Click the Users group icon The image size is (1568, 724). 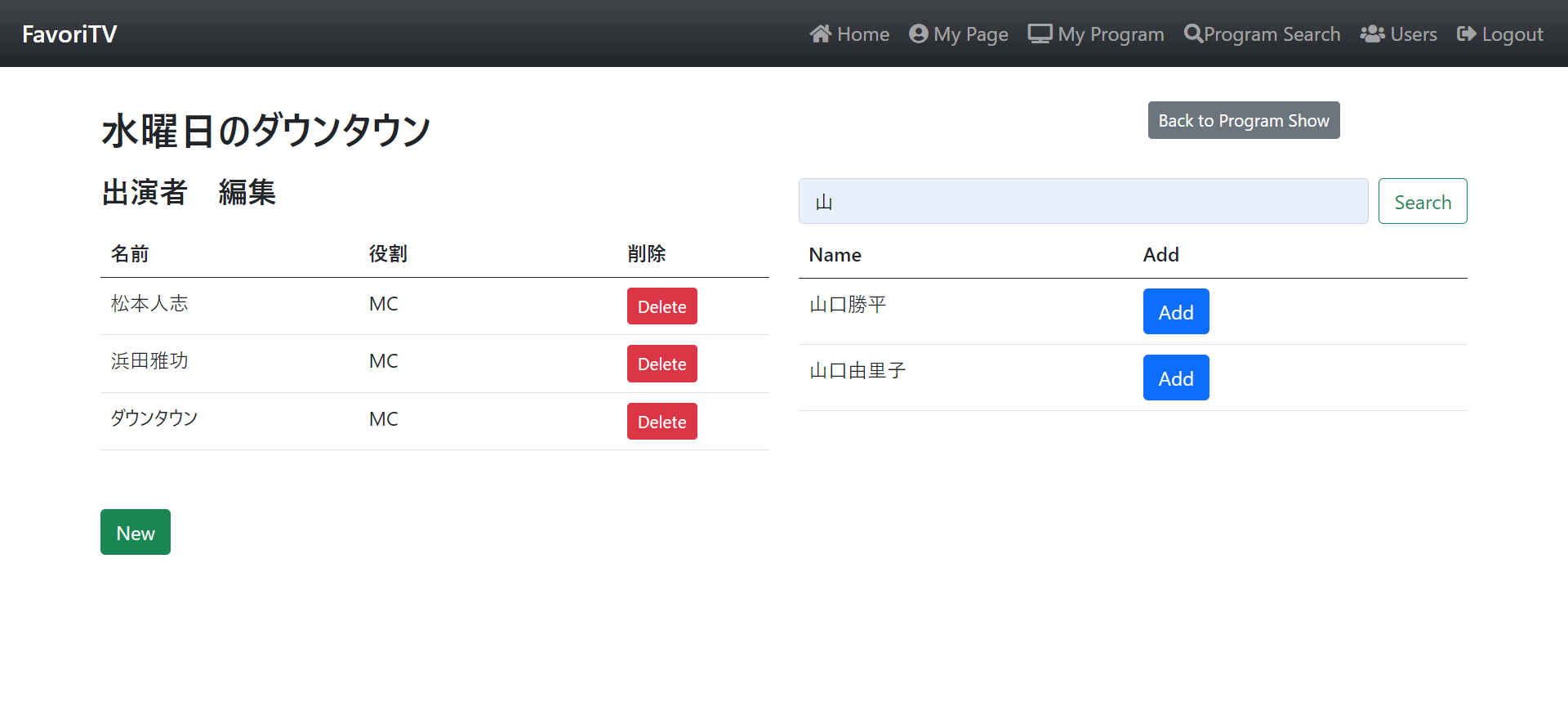click(x=1372, y=34)
